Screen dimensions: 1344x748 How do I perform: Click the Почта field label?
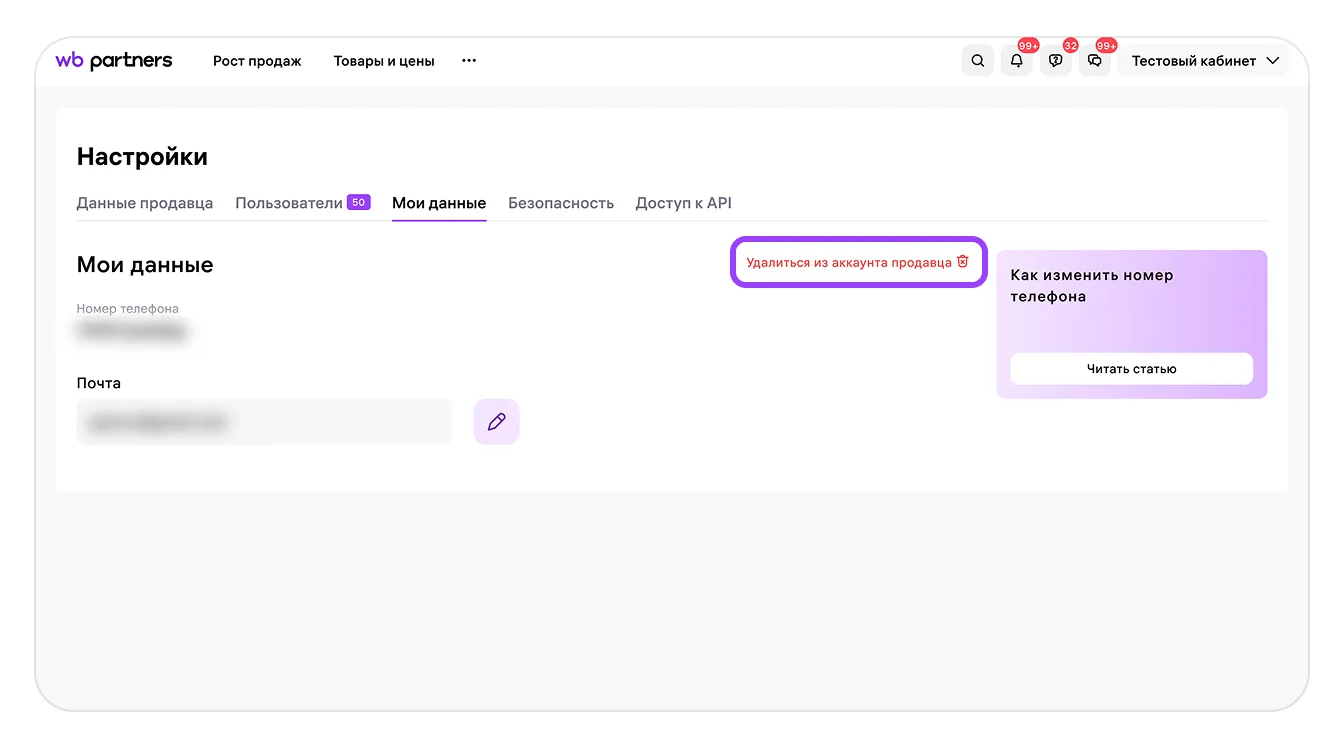click(99, 383)
